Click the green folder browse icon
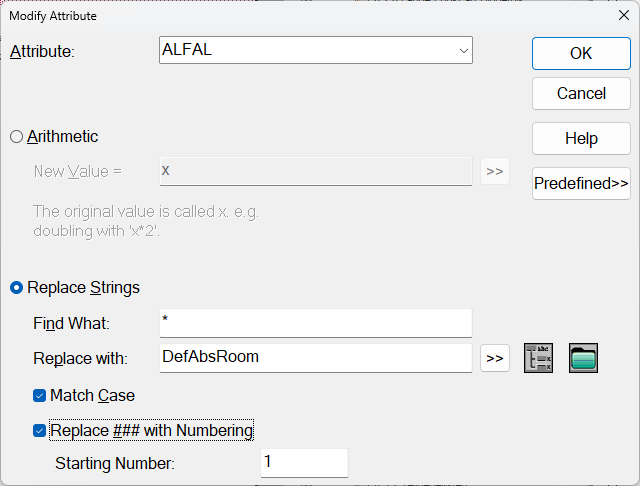Screen dimensions: 640x486 (x=583, y=358)
